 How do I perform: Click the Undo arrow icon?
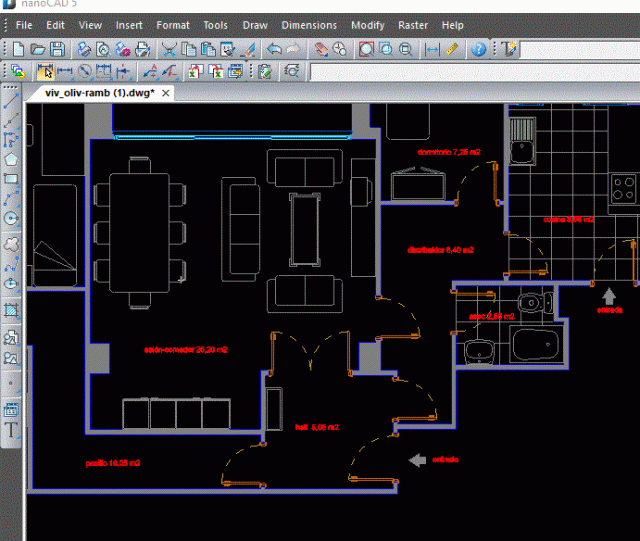click(x=273, y=48)
